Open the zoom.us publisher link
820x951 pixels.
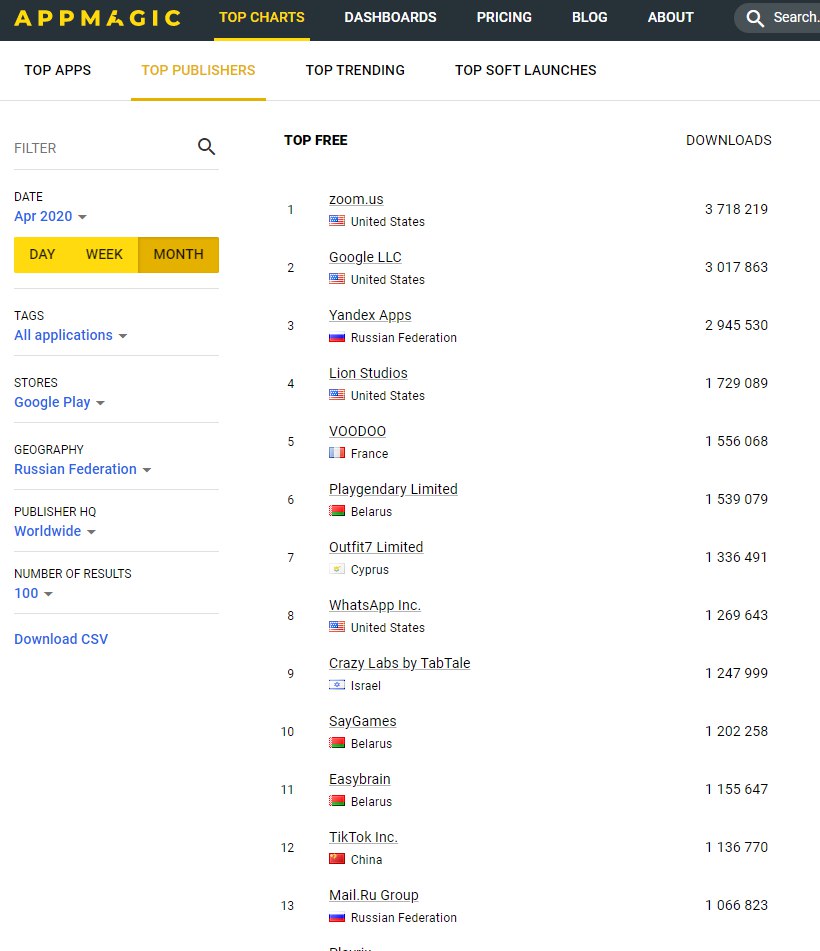click(356, 200)
